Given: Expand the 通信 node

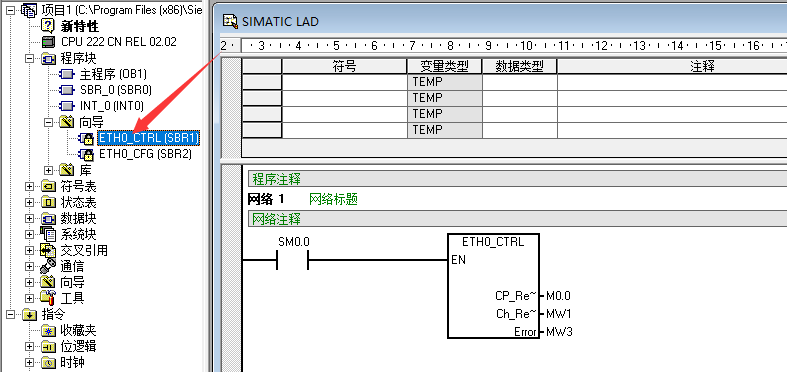Looking at the screenshot, I should (x=30, y=266).
